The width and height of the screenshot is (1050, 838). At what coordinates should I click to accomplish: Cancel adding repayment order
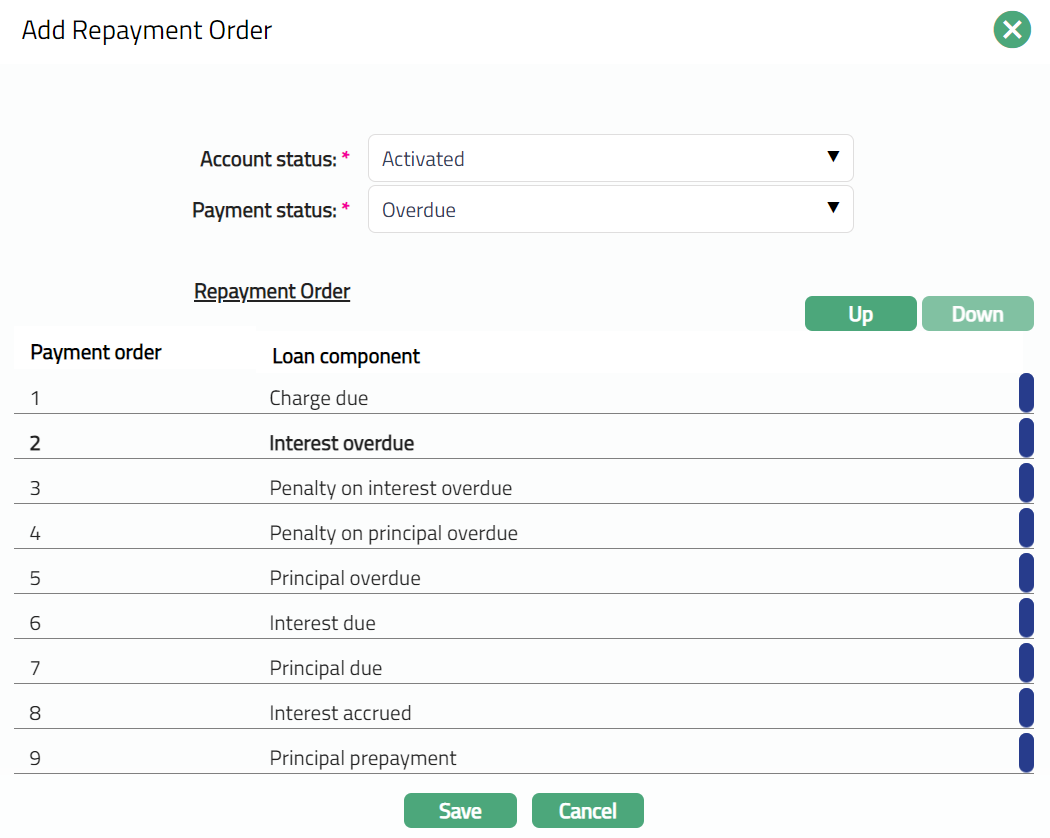point(587,811)
